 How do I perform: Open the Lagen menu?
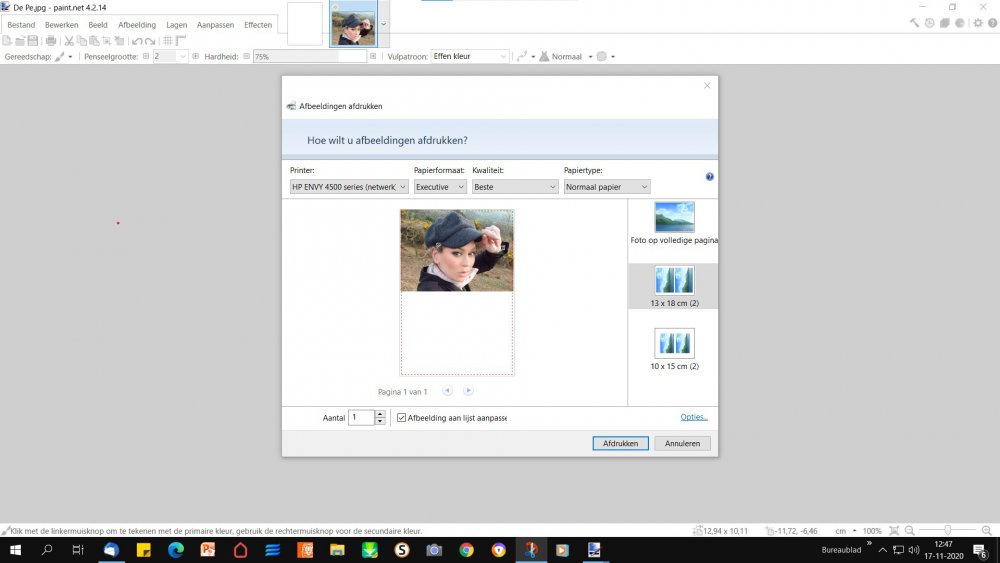(x=177, y=25)
